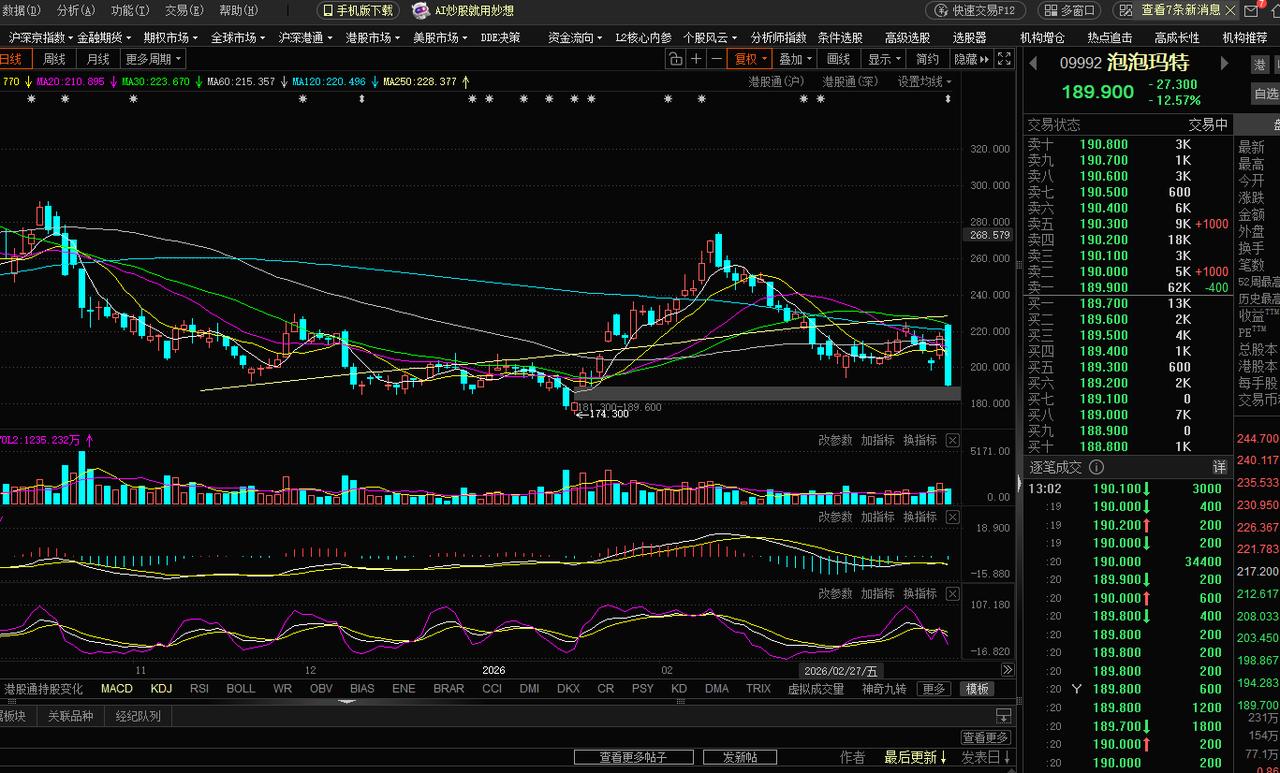
Task: Close the volume indicator sub-panel
Action: click(952, 440)
